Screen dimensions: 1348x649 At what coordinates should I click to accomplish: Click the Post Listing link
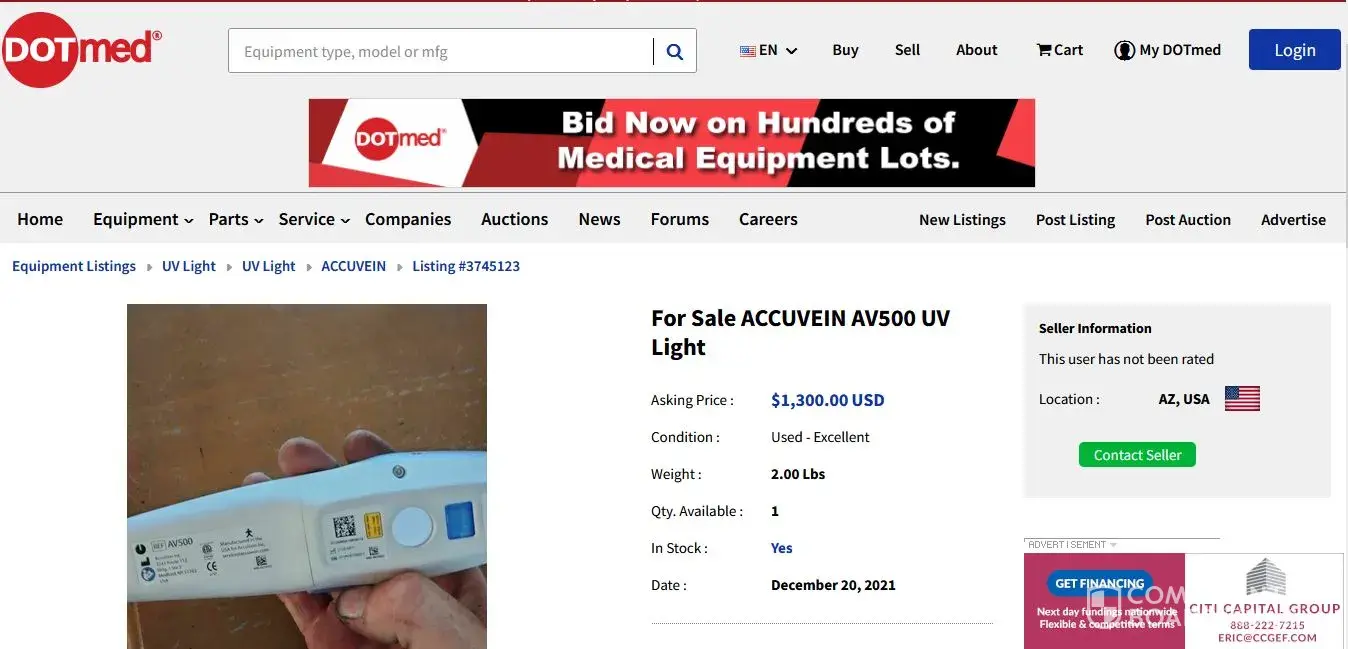pyautogui.click(x=1075, y=220)
